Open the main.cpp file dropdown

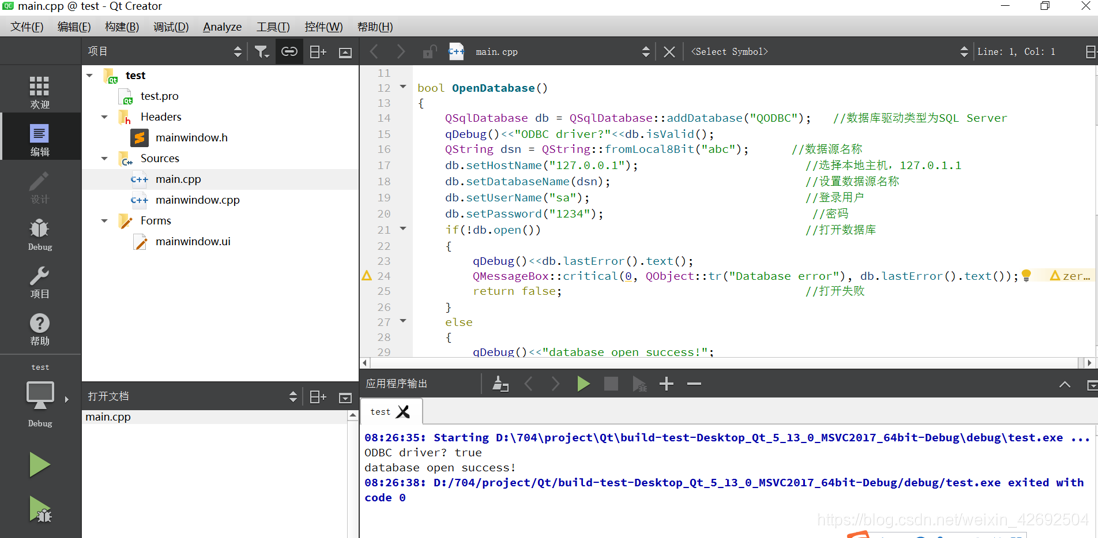point(646,51)
